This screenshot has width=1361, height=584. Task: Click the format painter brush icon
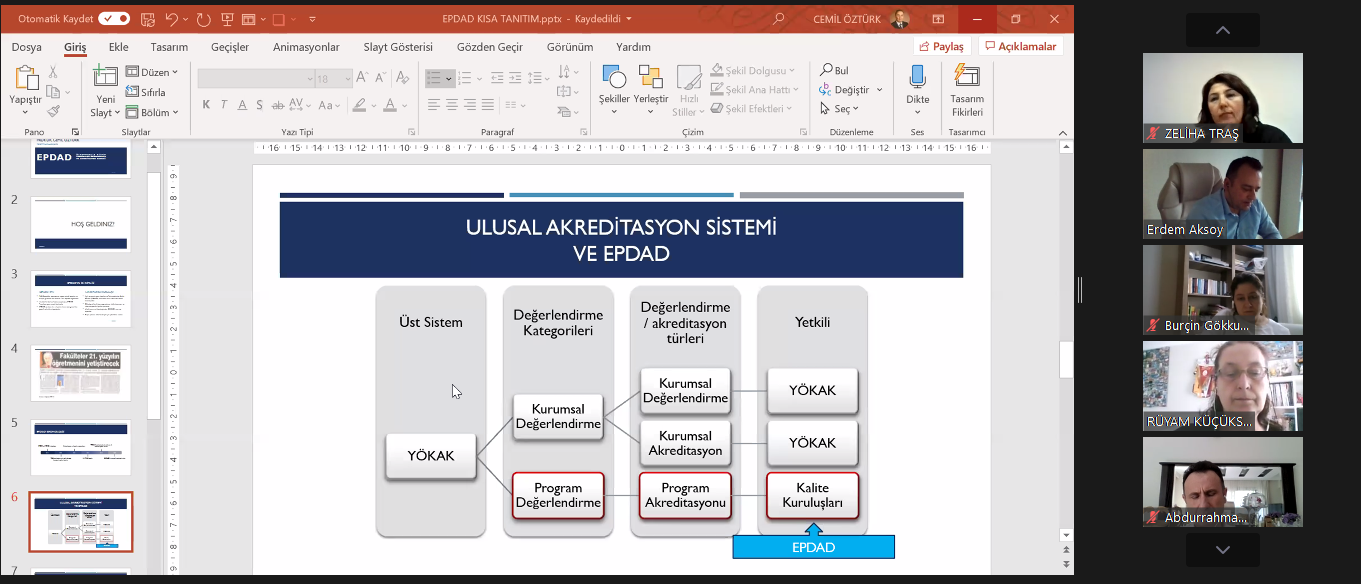(x=54, y=111)
